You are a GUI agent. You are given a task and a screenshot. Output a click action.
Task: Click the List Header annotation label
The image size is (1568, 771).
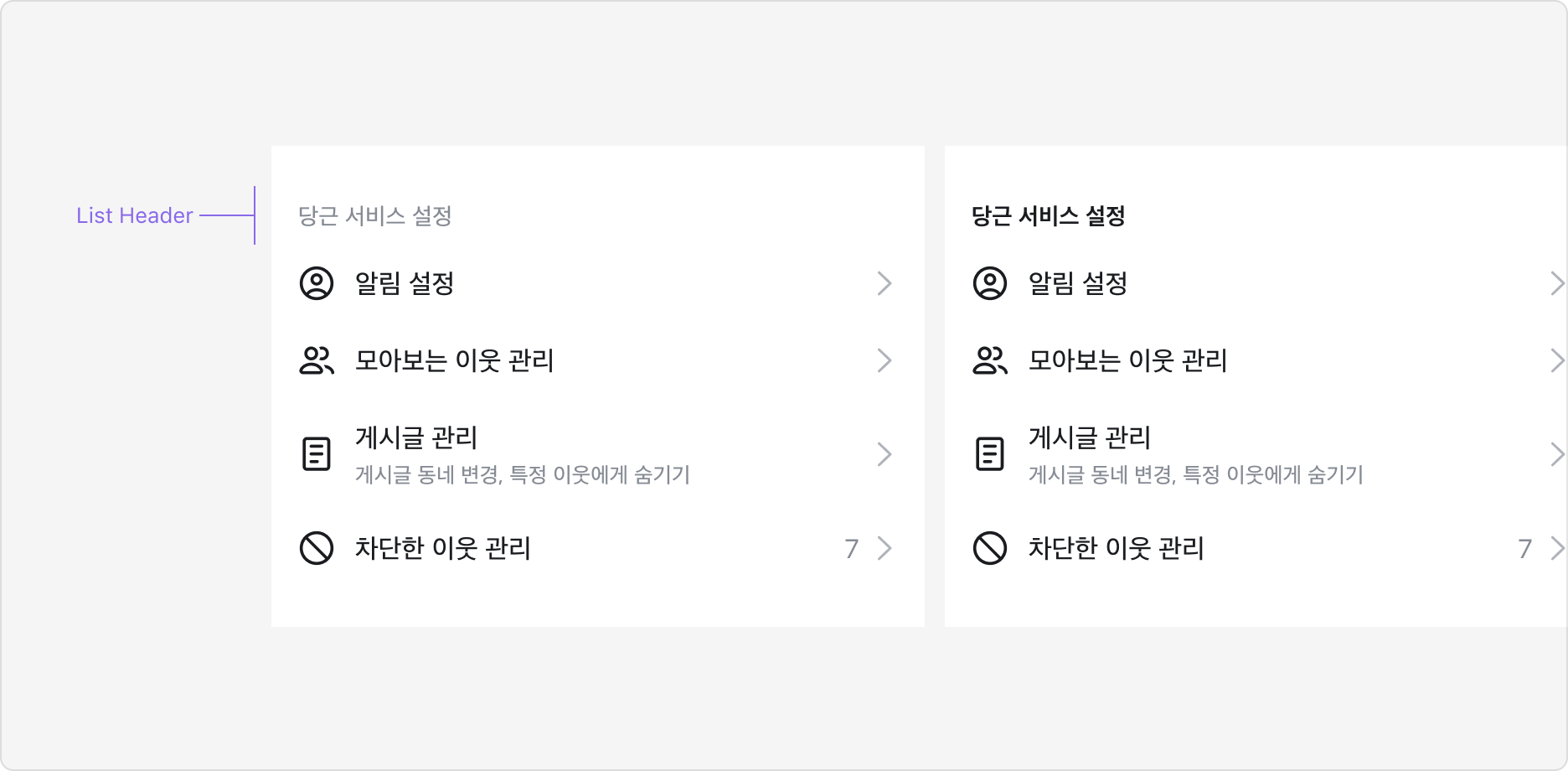(x=134, y=215)
